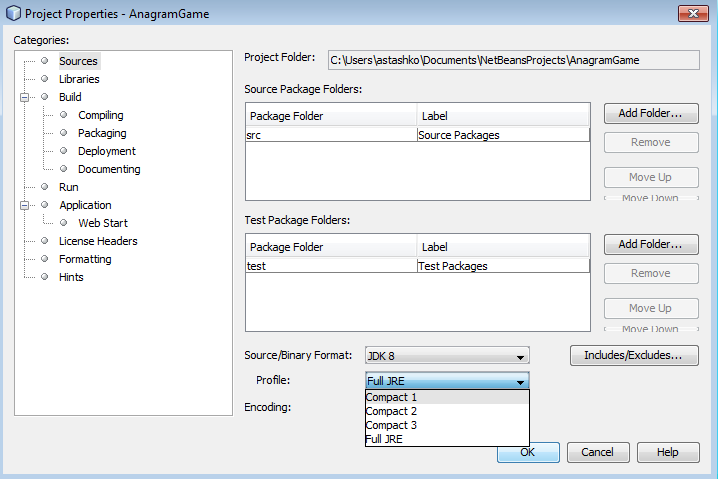718x479 pixels.
Task: Click the Project Folder path field
Action: point(513,60)
